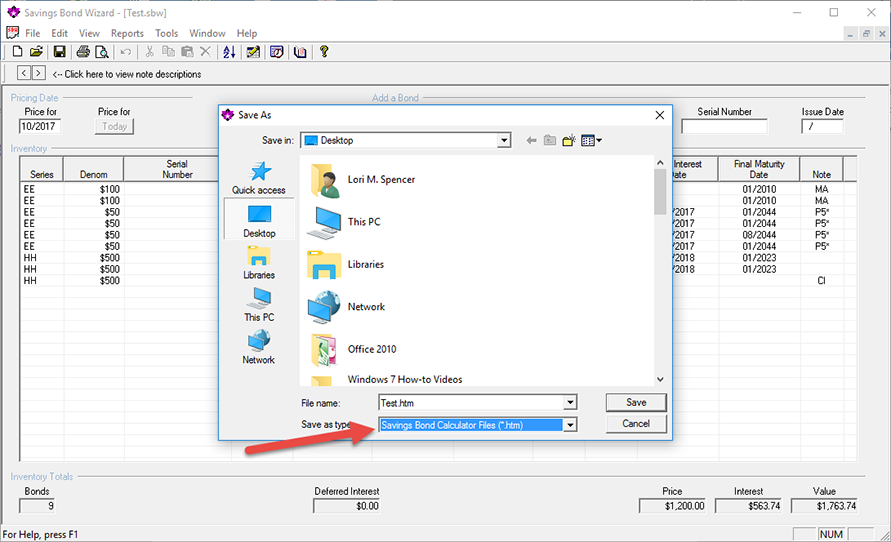Open the Help menu
Image resolution: width=891 pixels, height=542 pixels.
coord(247,34)
